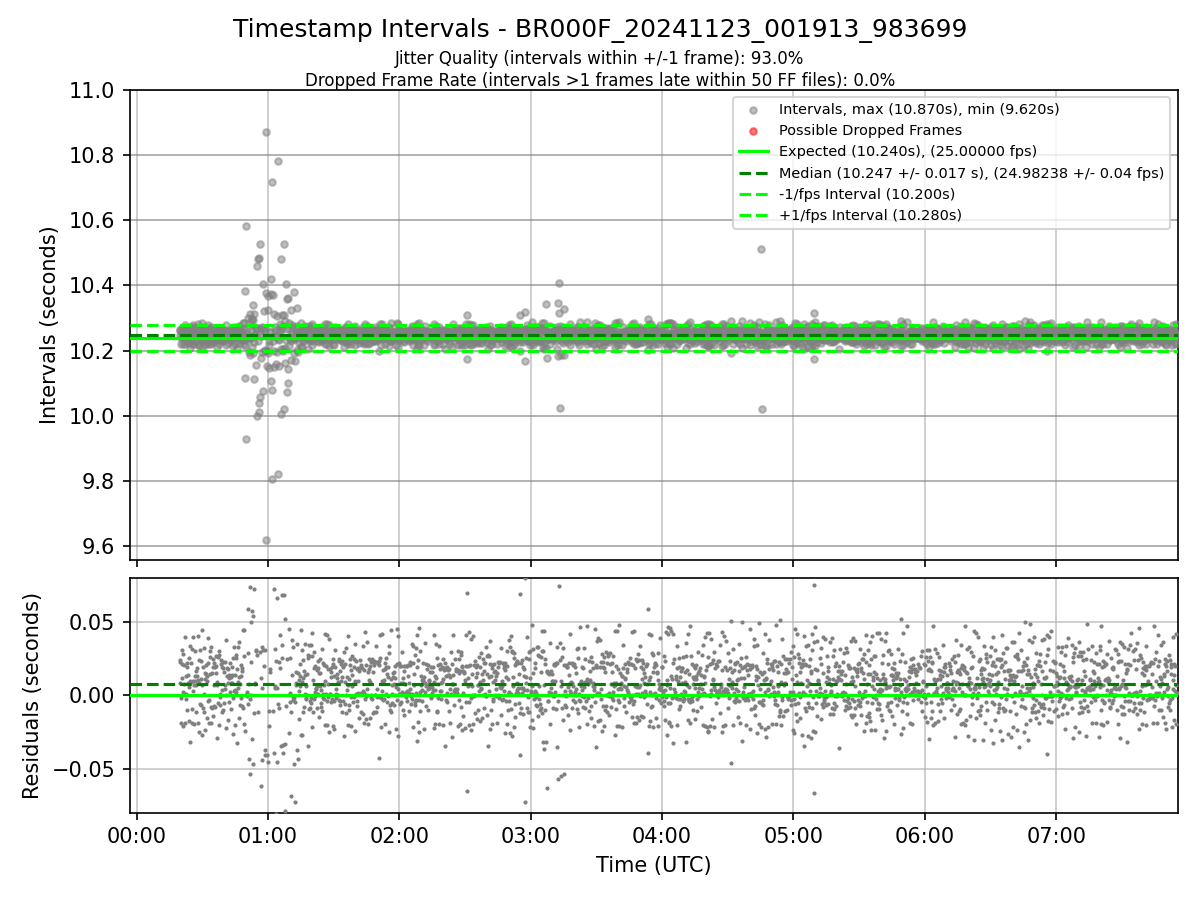The image size is (1200, 900).
Task: Click the maximum interval point near 10.87 seconds
Action: [266, 132]
